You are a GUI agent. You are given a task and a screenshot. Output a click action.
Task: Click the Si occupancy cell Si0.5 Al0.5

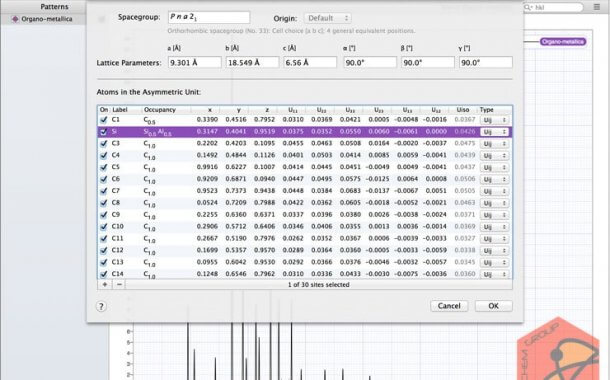(x=158, y=132)
